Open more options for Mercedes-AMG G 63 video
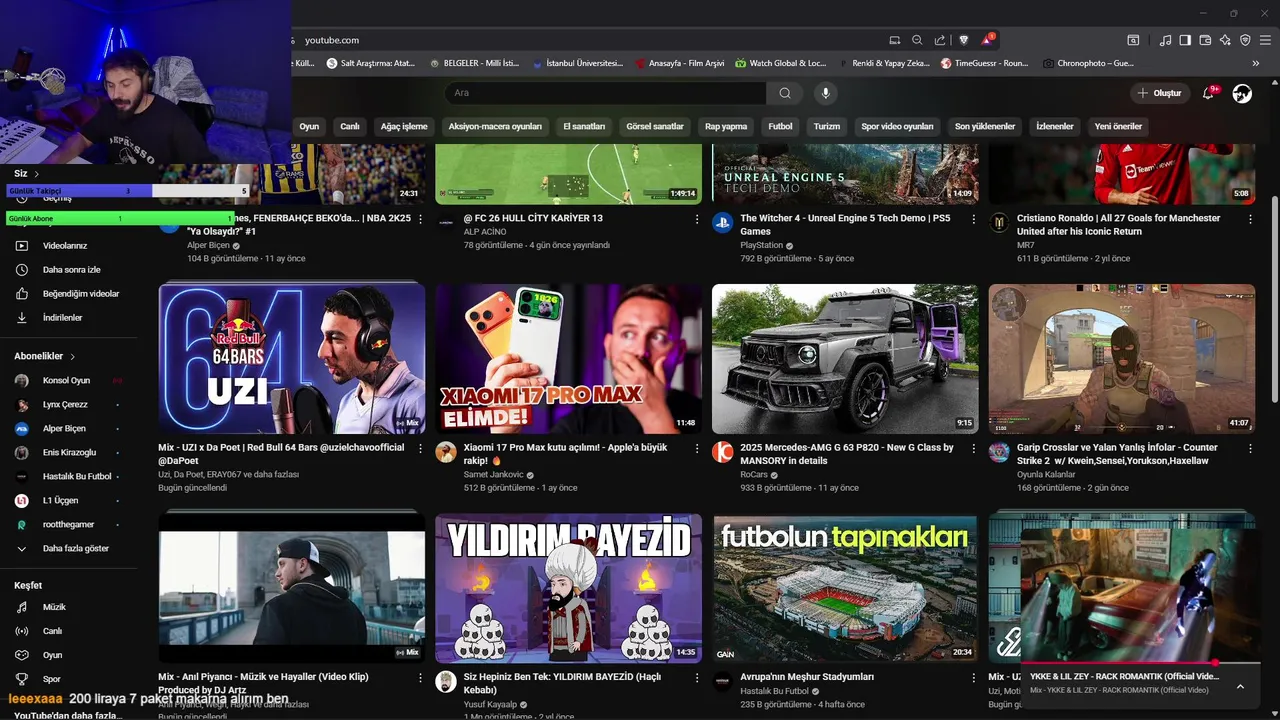This screenshot has height=720, width=1280. (x=973, y=449)
